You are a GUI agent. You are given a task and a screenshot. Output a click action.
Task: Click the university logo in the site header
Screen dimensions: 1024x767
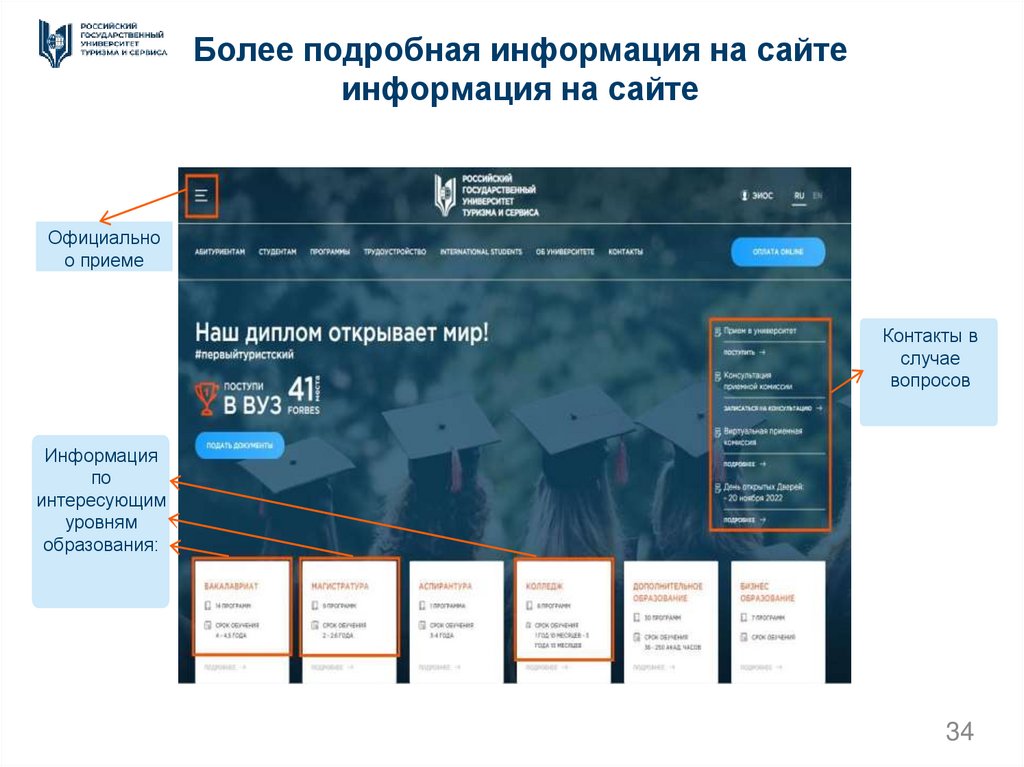tap(444, 195)
